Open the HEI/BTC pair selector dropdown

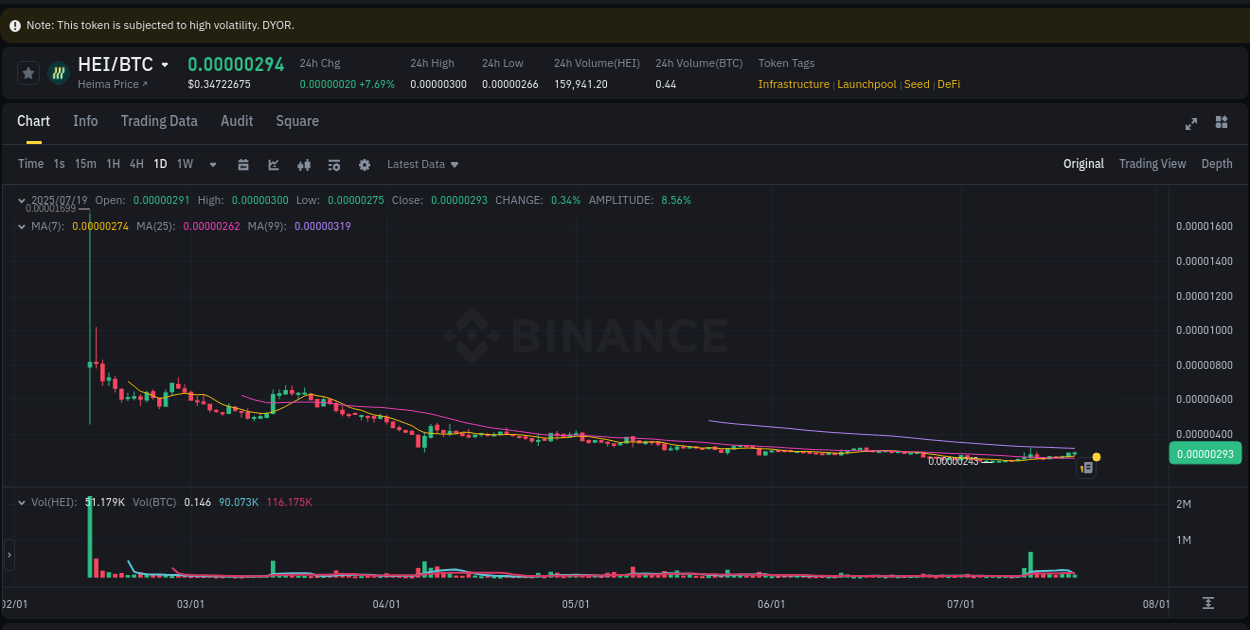[165, 64]
